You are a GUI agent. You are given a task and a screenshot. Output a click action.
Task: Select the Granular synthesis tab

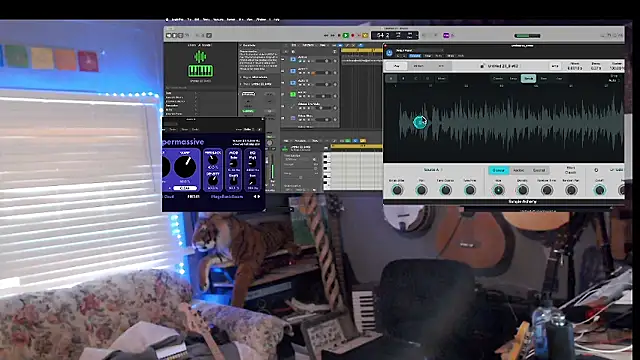pos(498,170)
